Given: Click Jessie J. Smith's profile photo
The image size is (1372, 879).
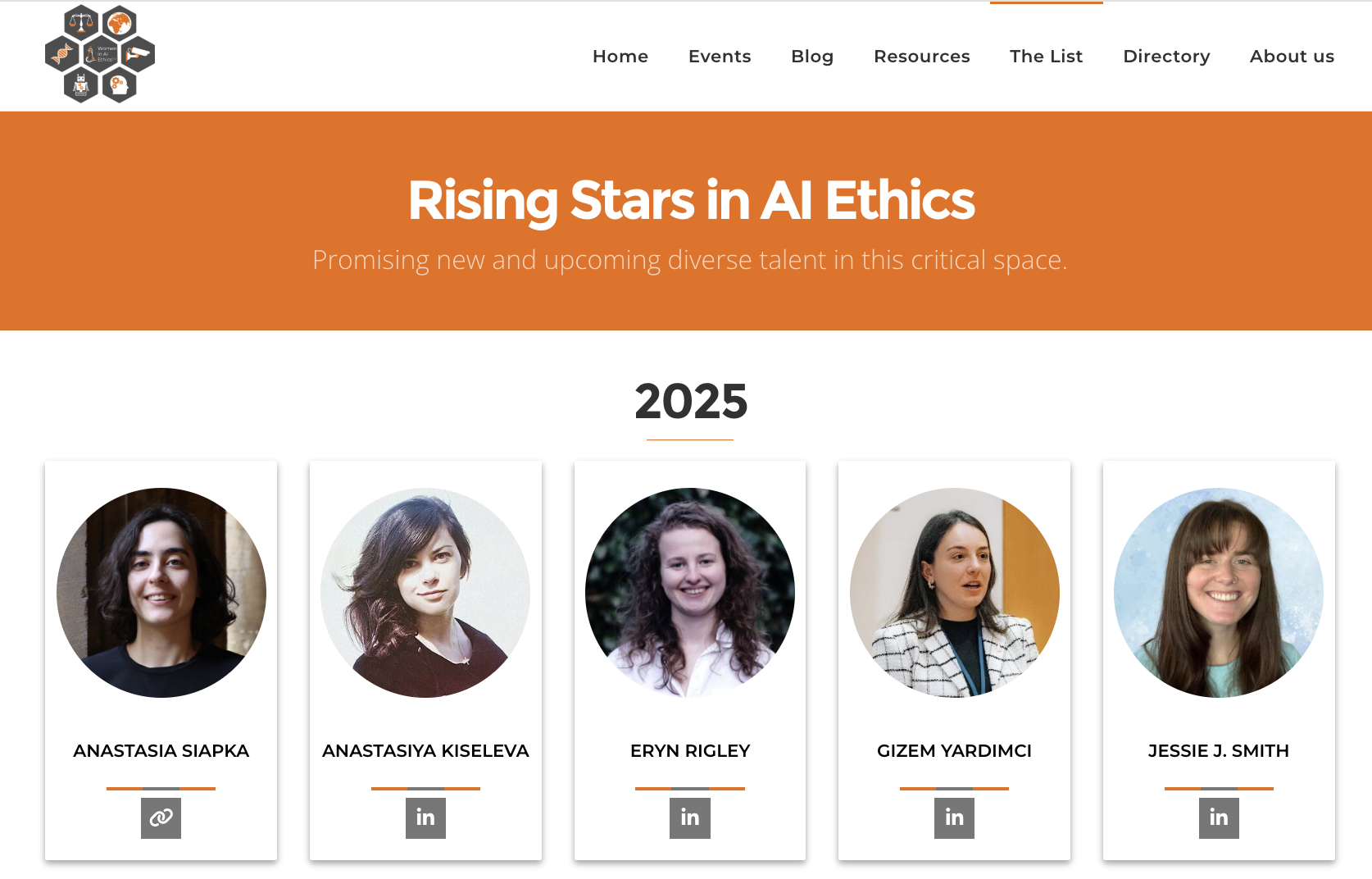Looking at the screenshot, I should 1219,593.
